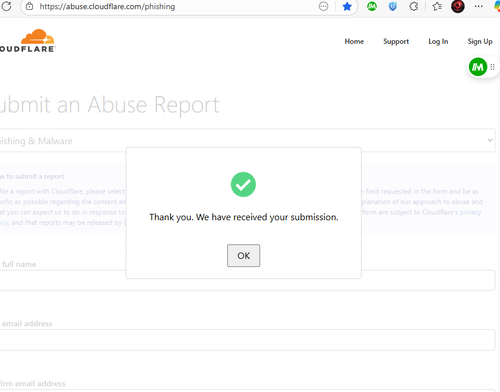
Task: Open the green IM extension icon in the toolbar
Action: [x=372, y=6]
